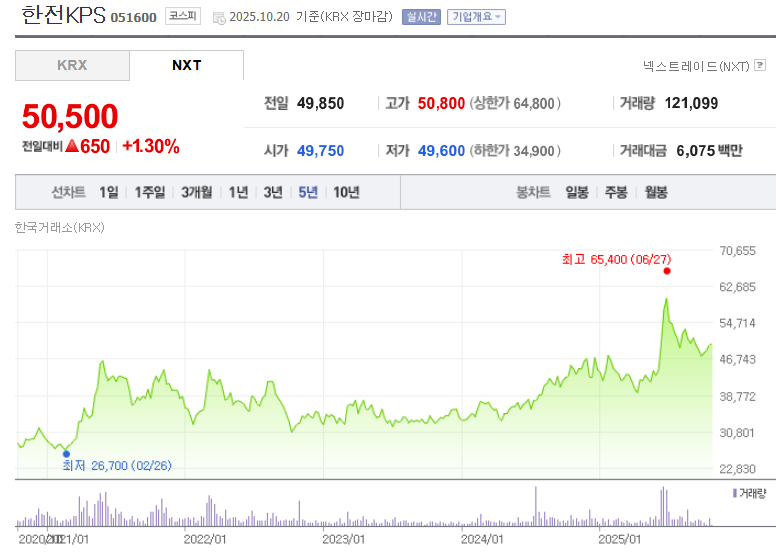Click the 넥스트레이드(NXT) label
The image size is (776, 558).
(x=696, y=66)
